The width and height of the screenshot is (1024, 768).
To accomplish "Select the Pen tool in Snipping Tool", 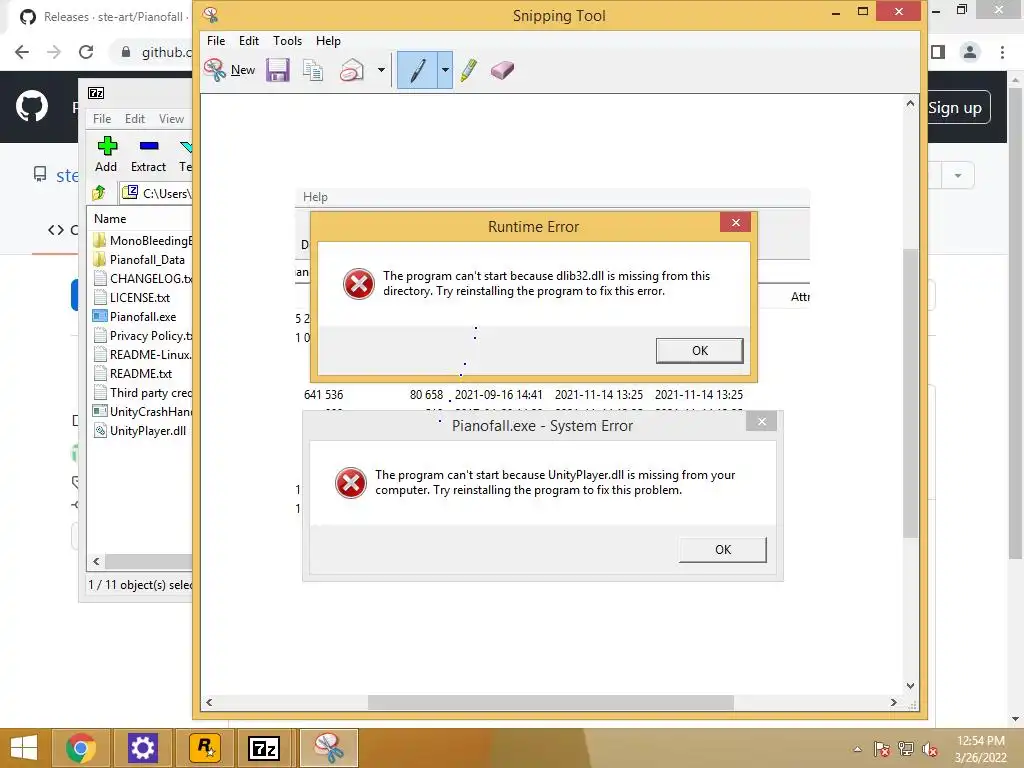I will 417,70.
